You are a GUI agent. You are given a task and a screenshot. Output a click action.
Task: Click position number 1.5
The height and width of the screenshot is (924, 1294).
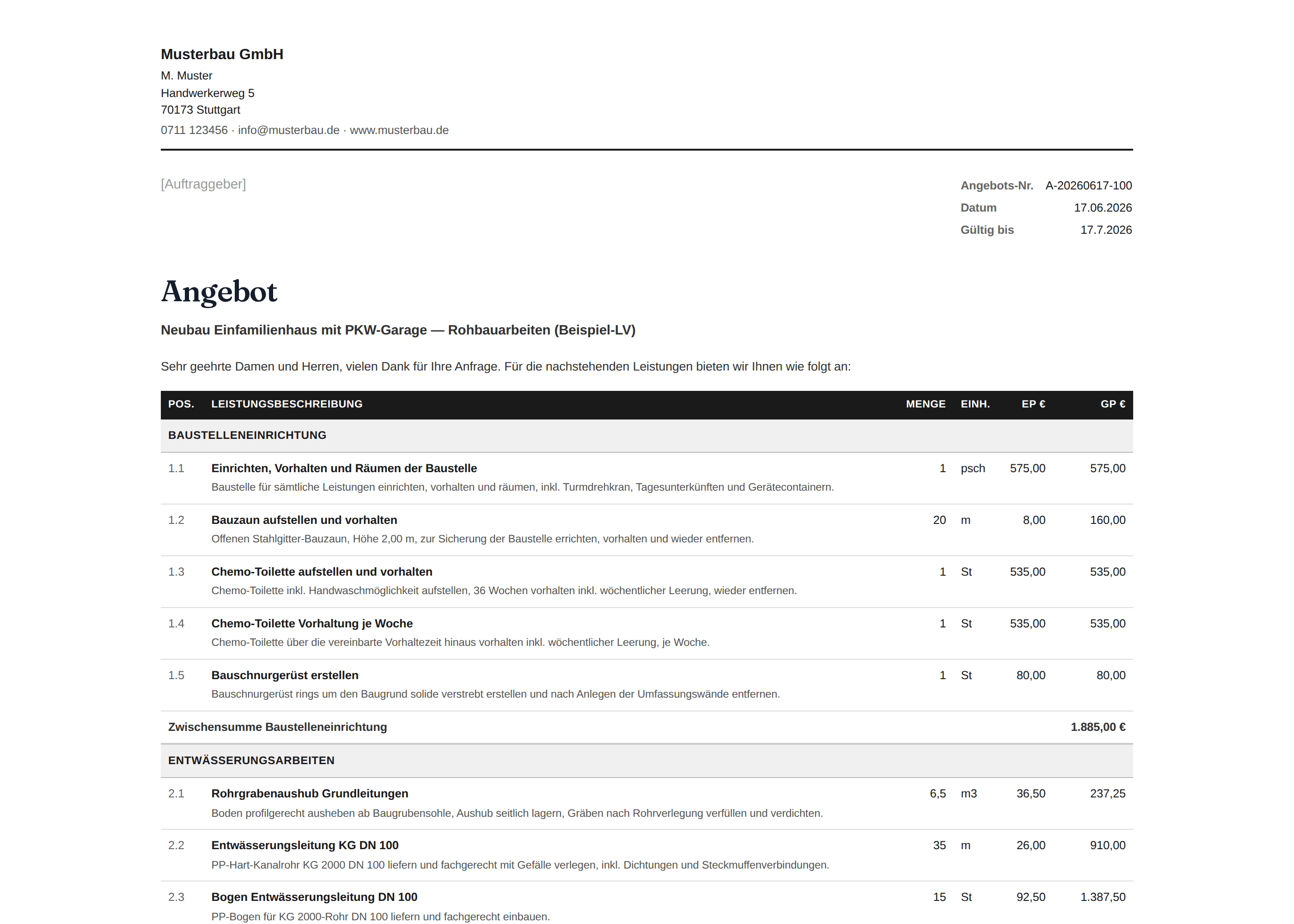(x=176, y=675)
